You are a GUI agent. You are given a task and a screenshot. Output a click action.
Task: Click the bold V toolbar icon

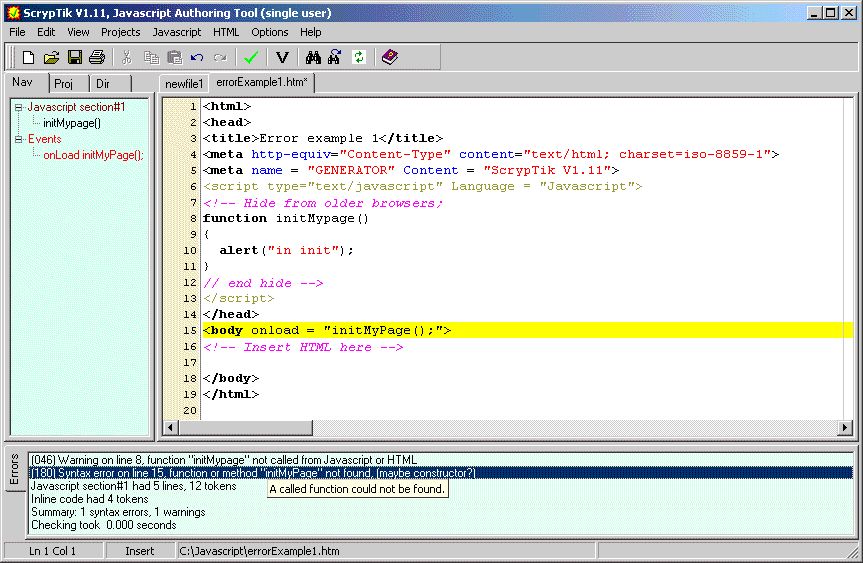[x=282, y=58]
